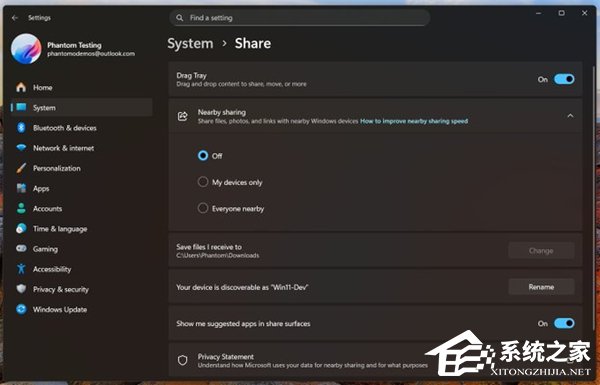Click the Find a setting search box

click(300, 18)
